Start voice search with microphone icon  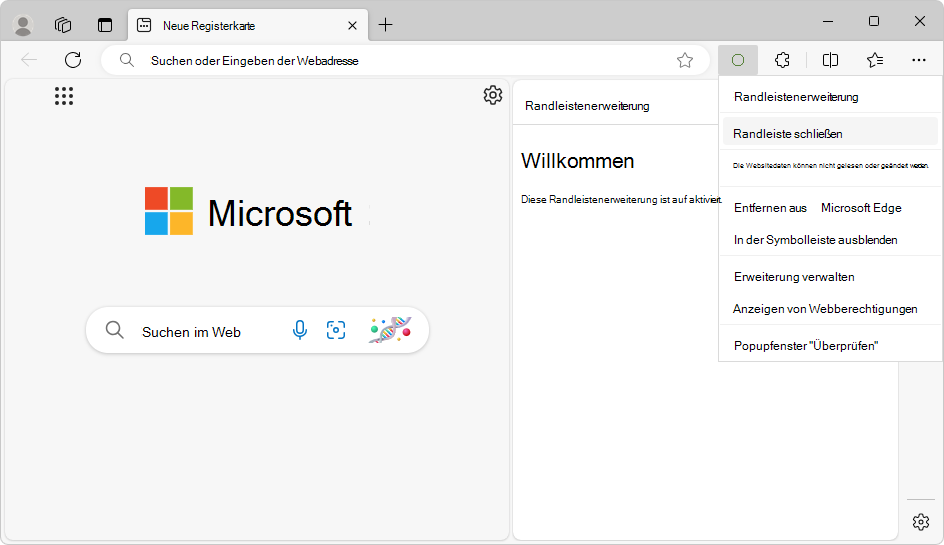[299, 330]
